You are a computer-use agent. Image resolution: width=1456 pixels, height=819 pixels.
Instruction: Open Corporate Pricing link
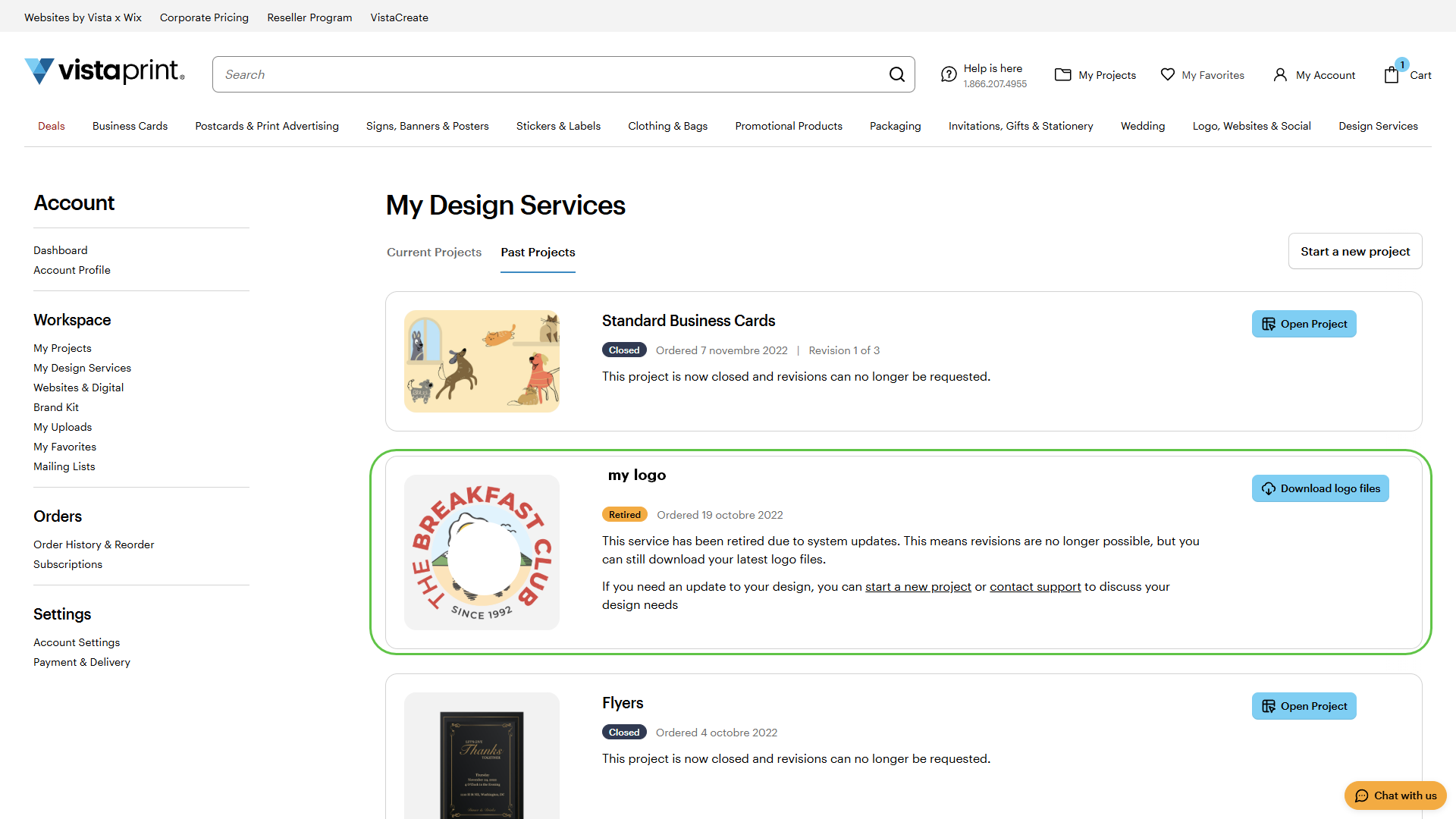point(204,17)
